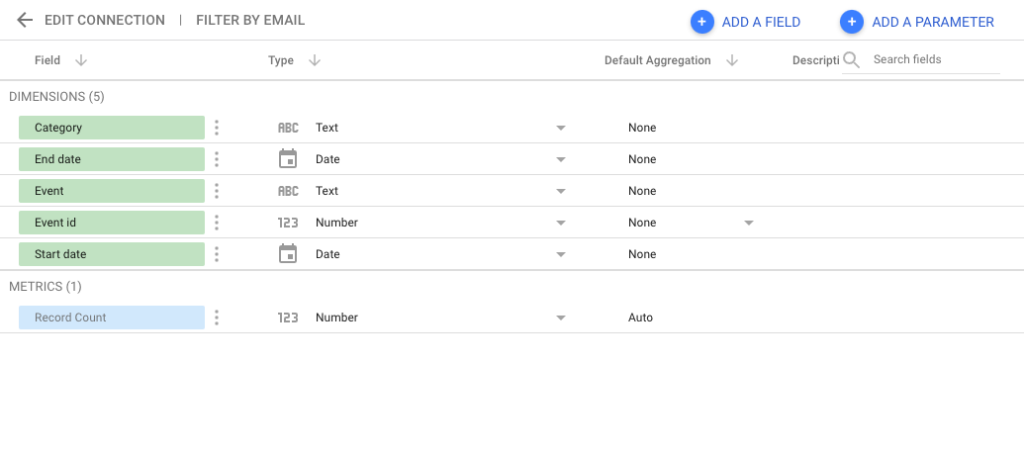Select the Event field chip
This screenshot has width=1024, height=455.
[x=112, y=191]
